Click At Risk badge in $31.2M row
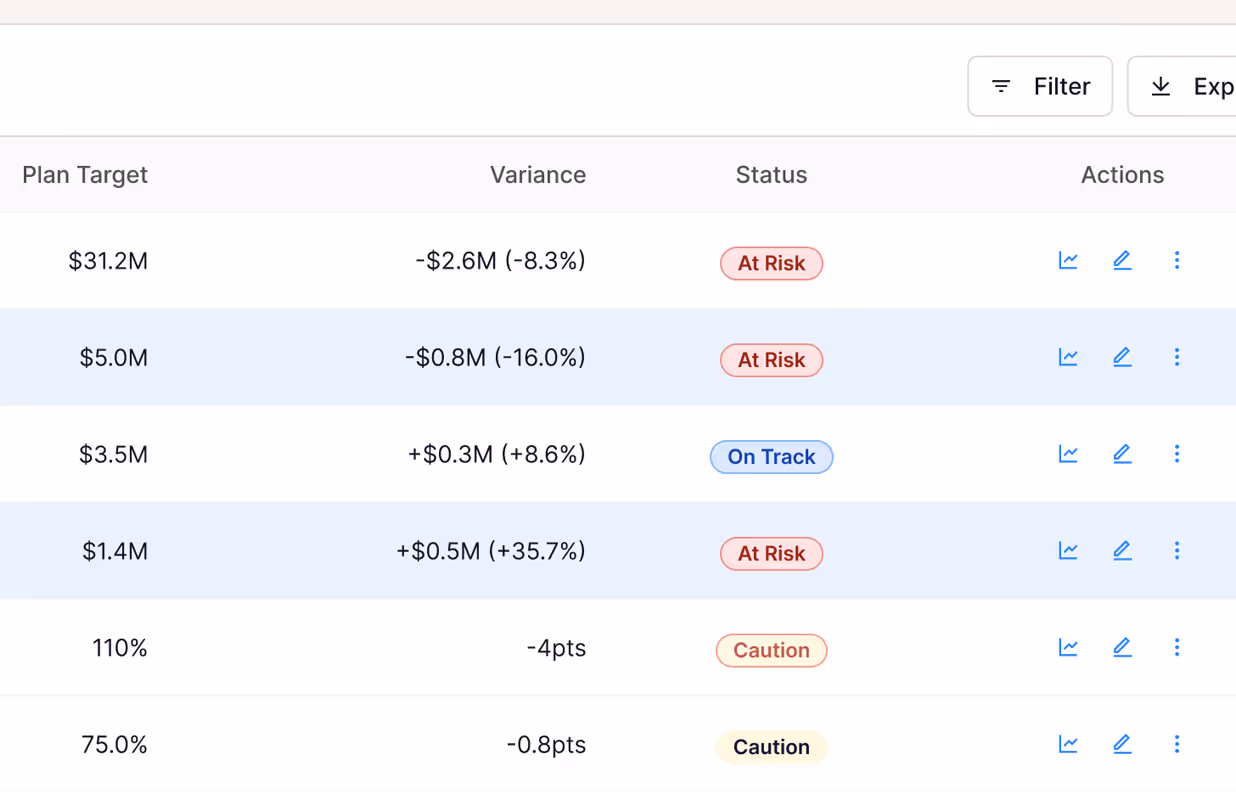Viewport: 1236px width, 792px height. pos(771,263)
